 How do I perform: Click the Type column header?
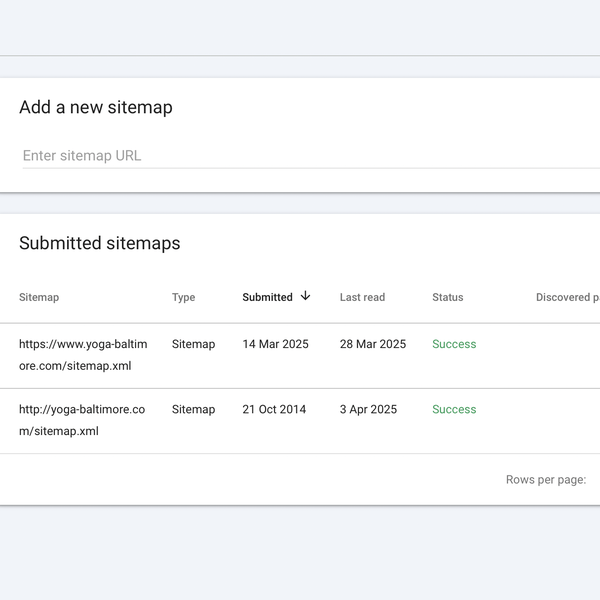(183, 297)
